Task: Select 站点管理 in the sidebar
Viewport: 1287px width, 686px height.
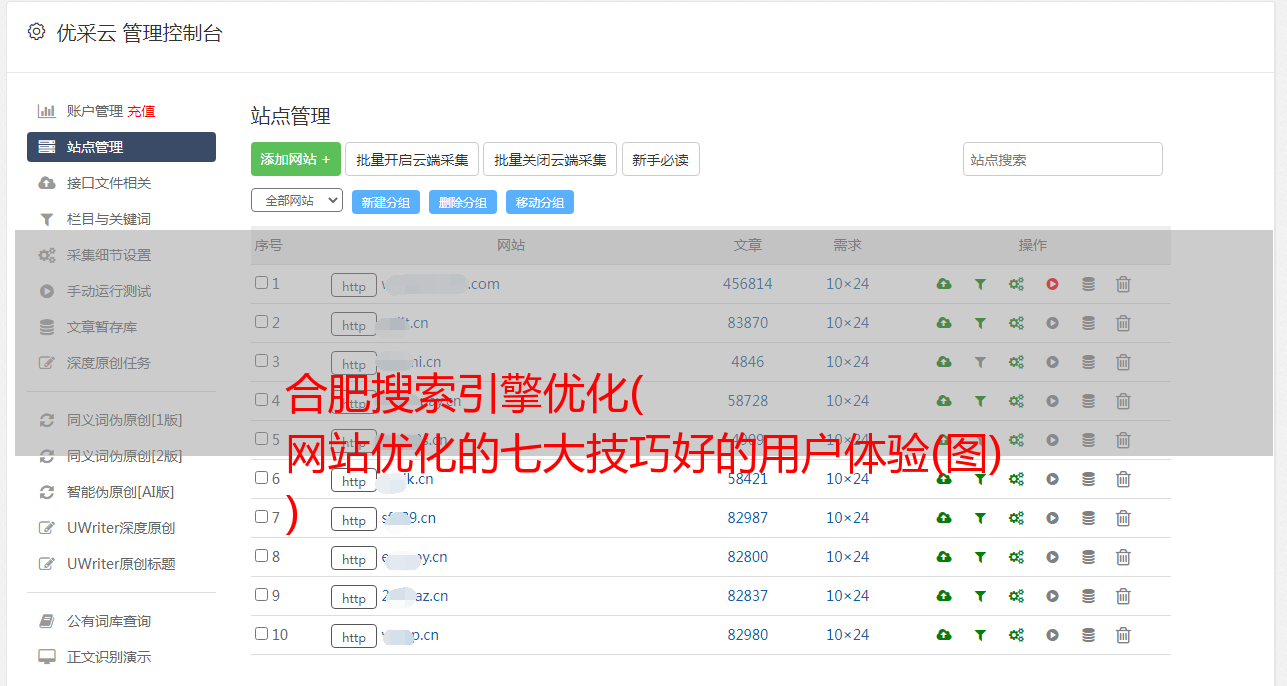Action: 121,147
